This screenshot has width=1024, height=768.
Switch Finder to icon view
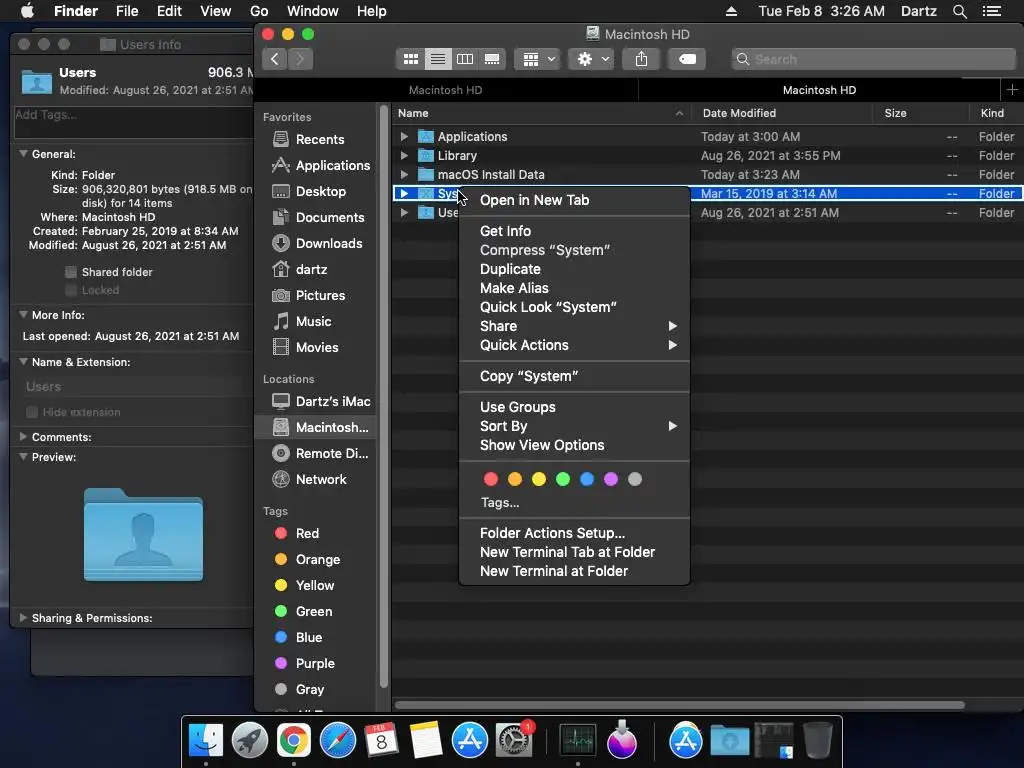(x=411, y=59)
